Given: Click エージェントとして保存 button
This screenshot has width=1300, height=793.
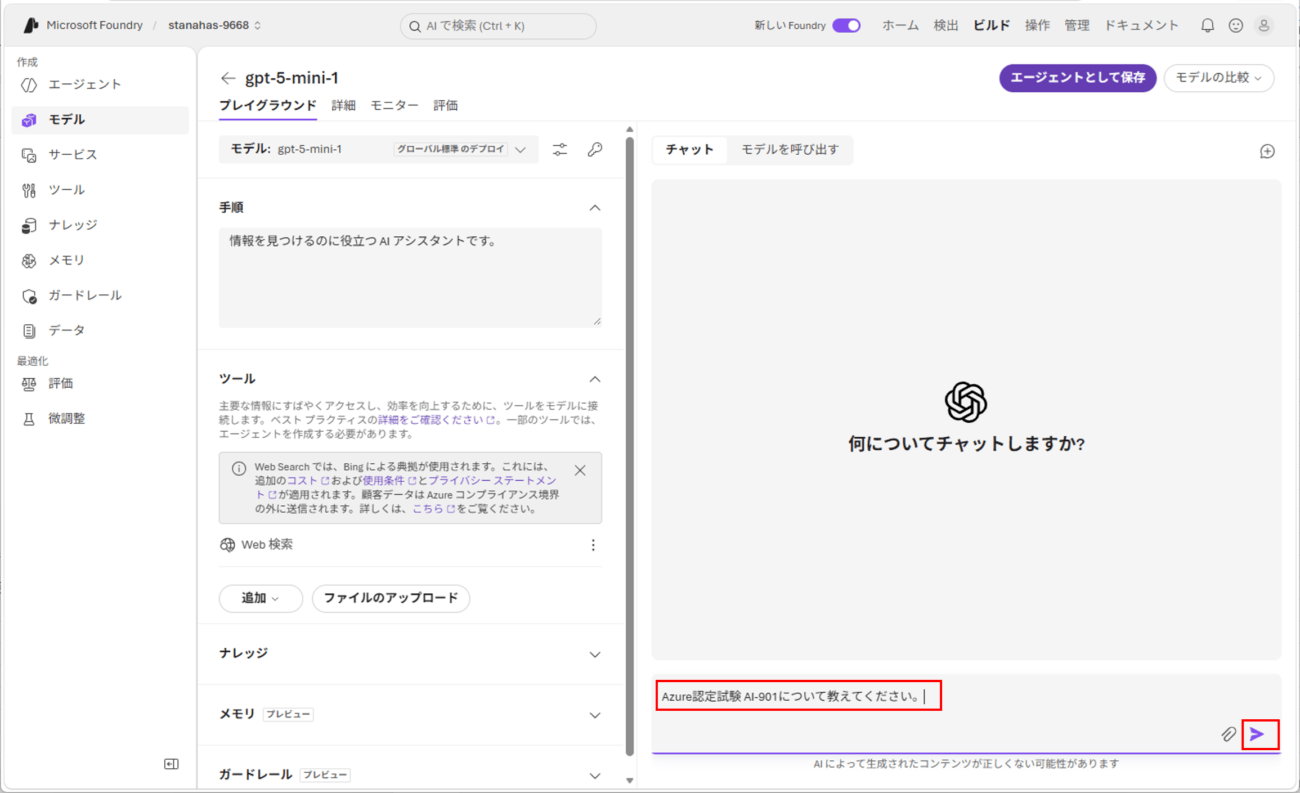Looking at the screenshot, I should coord(1078,78).
